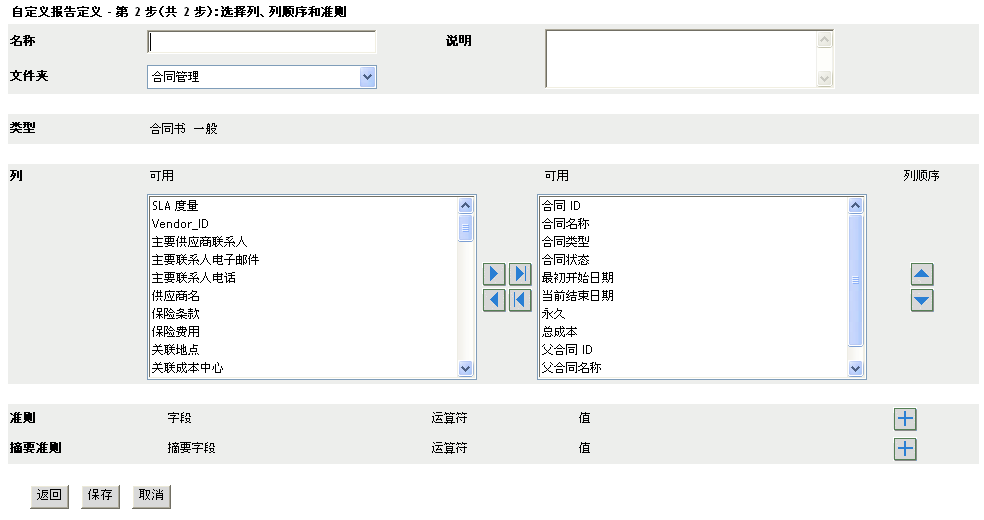The image size is (984, 520).
Task: Select '保险条款' in left list
Action: [304, 314]
